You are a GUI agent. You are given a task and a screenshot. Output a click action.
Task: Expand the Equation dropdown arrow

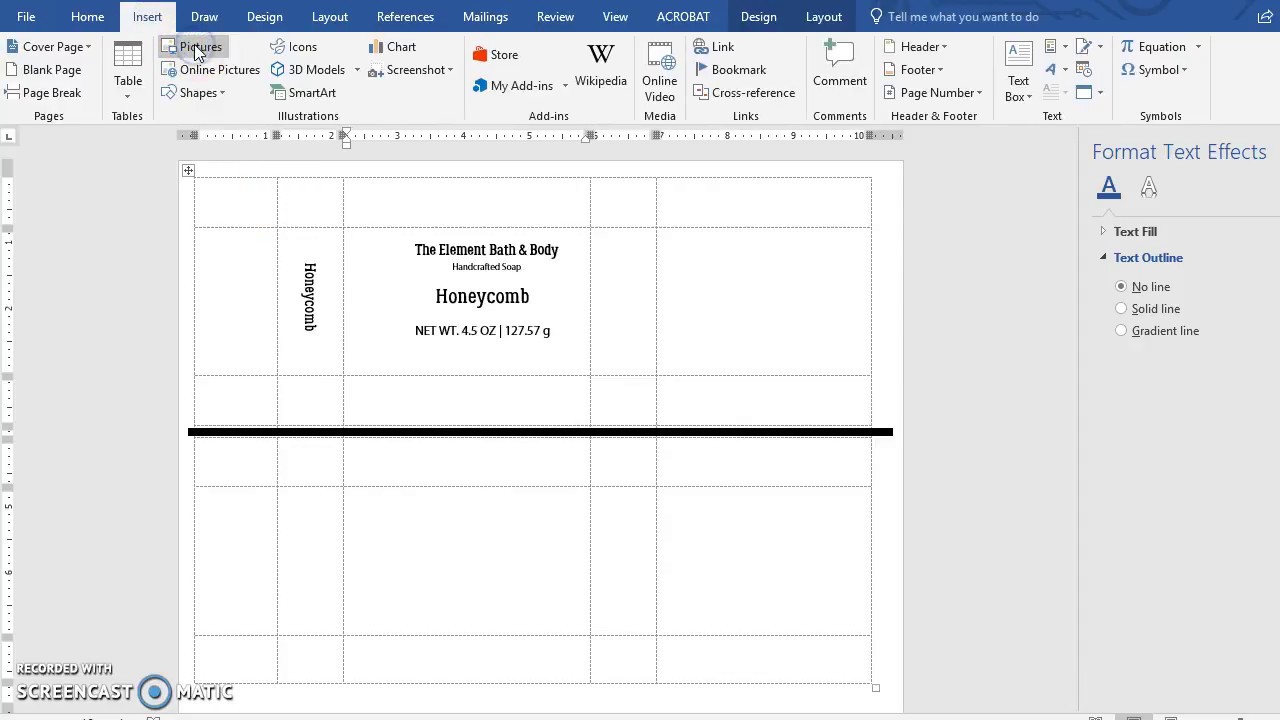(x=1198, y=47)
